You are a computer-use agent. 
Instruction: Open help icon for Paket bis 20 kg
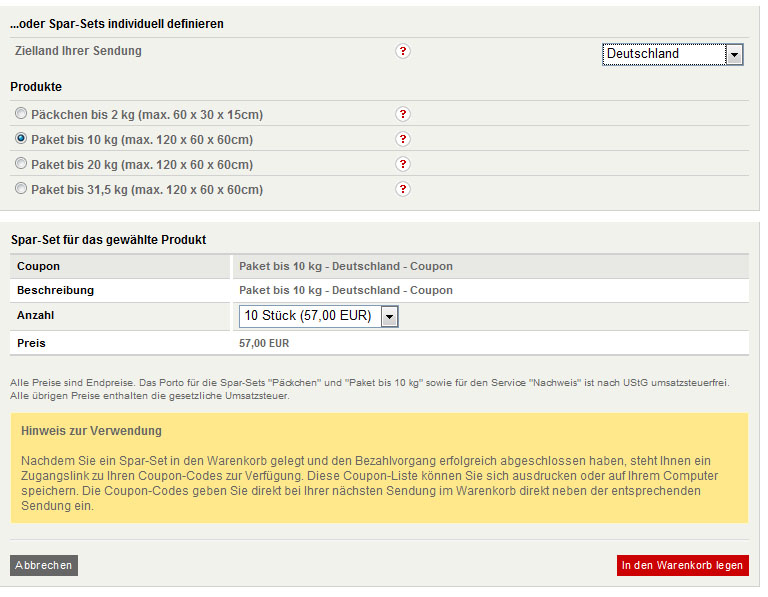pyautogui.click(x=403, y=164)
